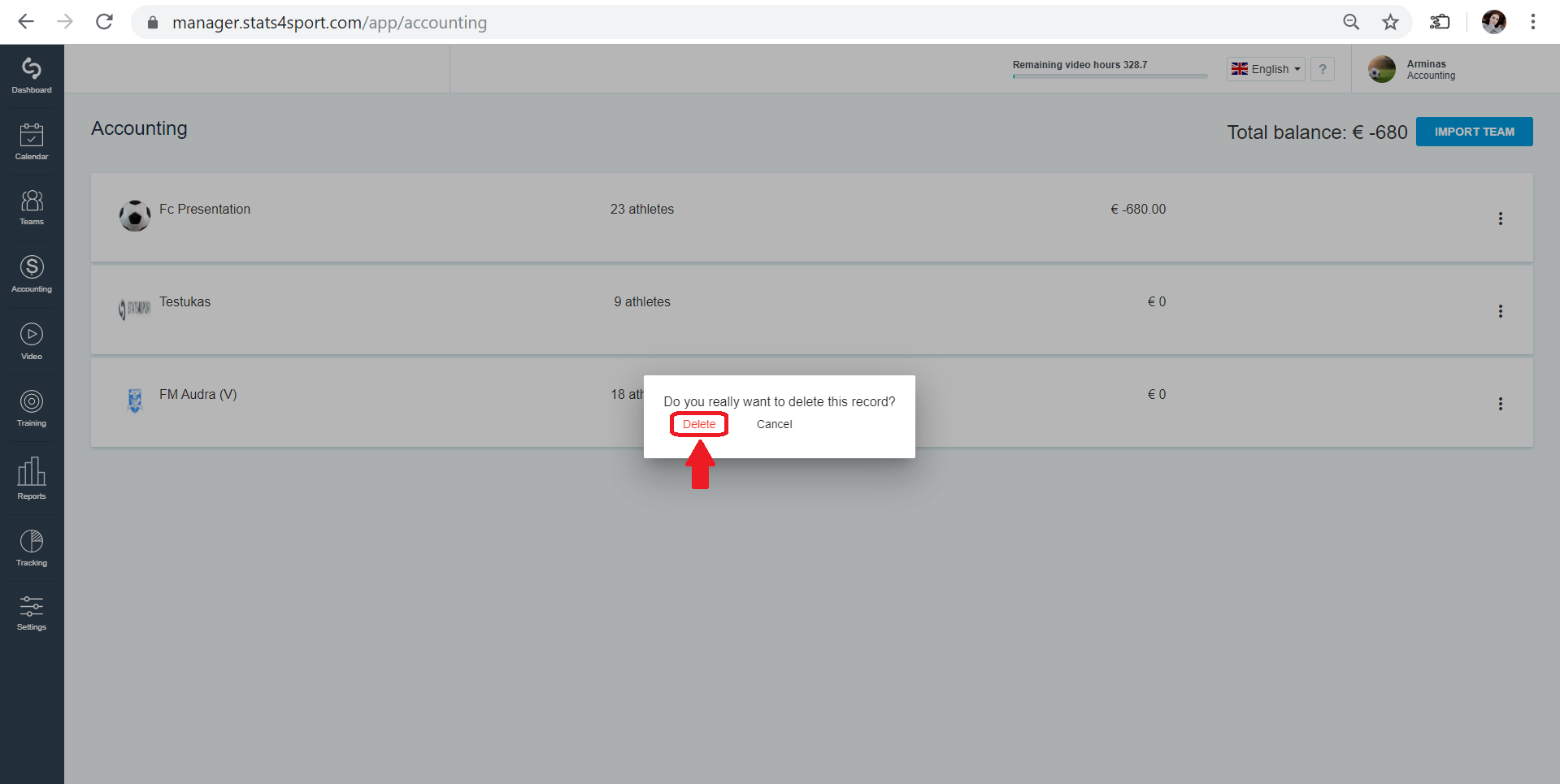Open the Chrome three-dot menu

click(x=1533, y=22)
